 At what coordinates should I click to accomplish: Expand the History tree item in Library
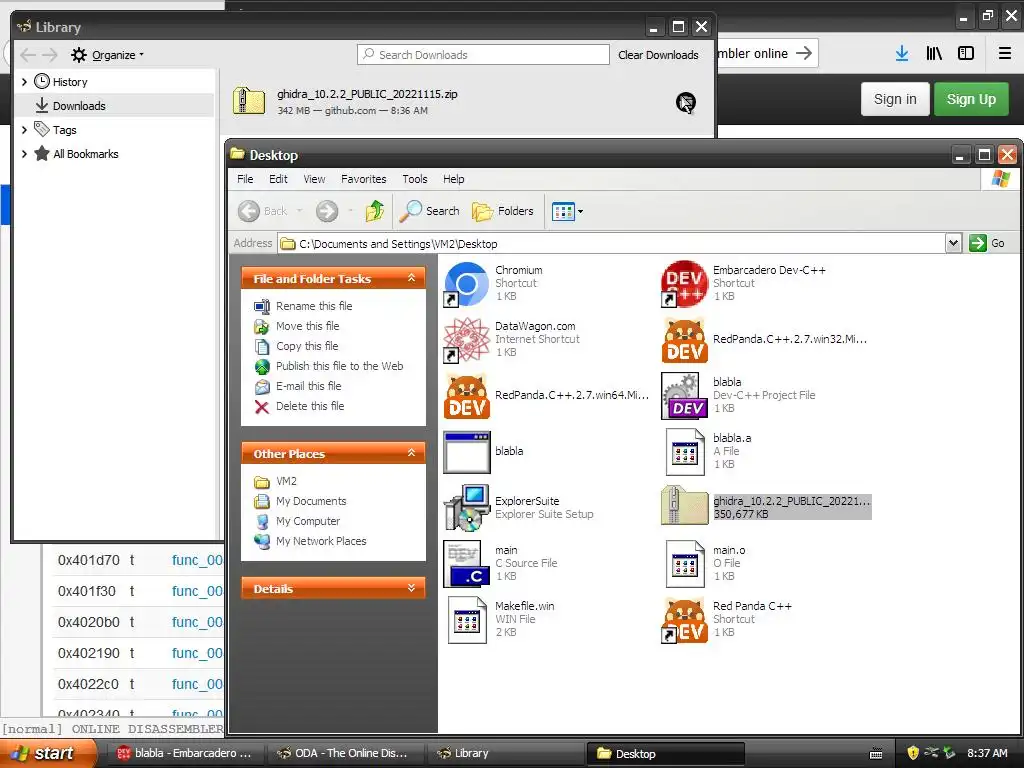coord(24,82)
